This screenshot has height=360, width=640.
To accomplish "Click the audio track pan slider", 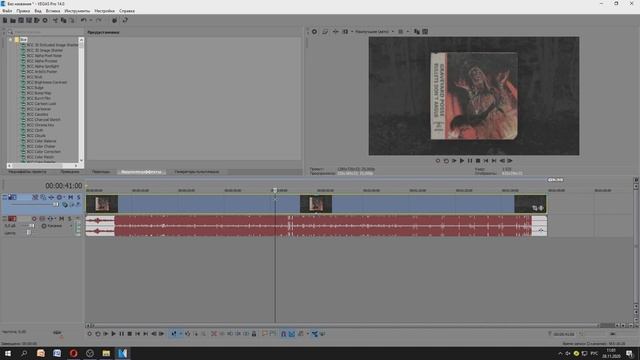I will (29, 233).
